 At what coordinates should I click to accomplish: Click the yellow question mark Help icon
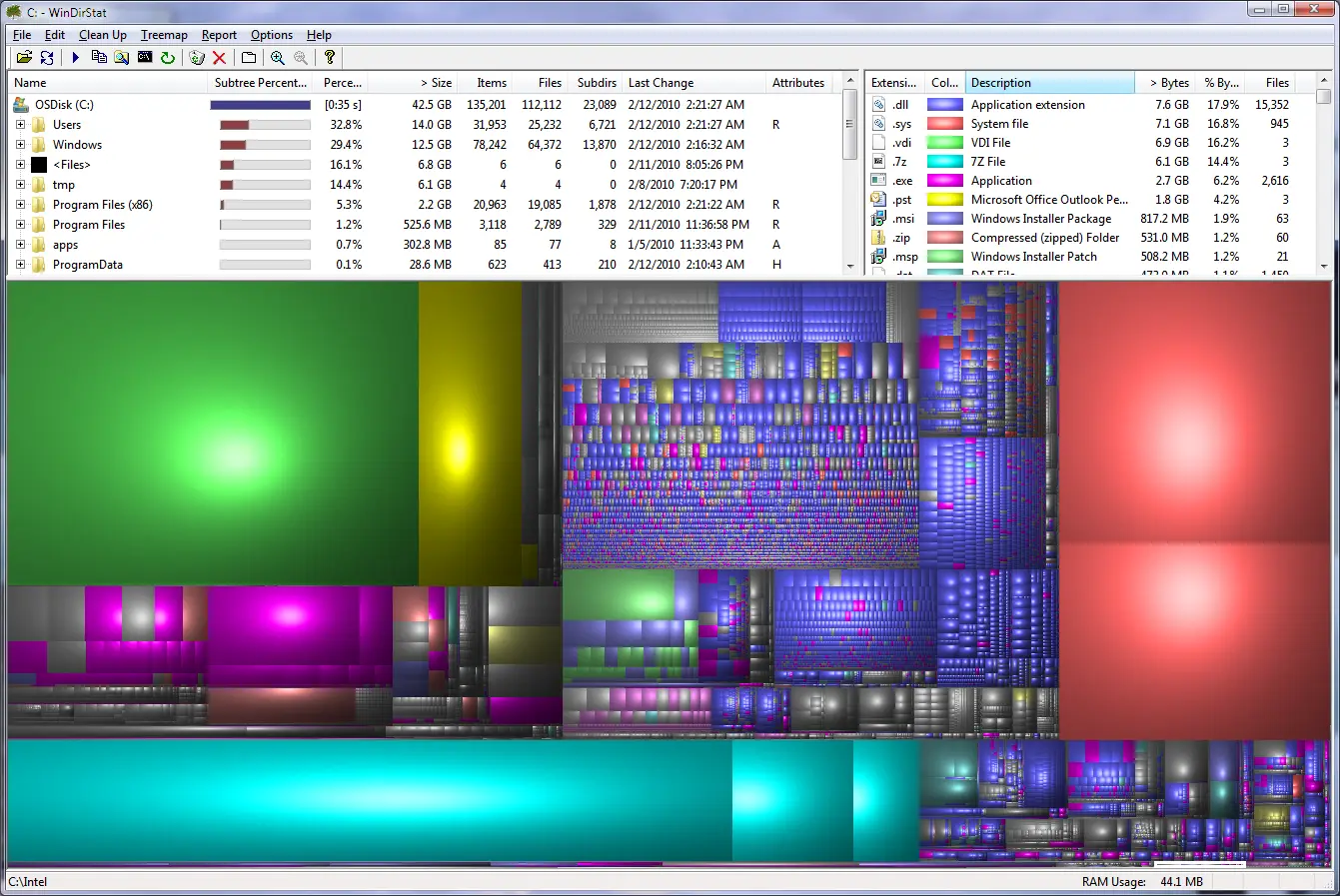click(x=329, y=58)
